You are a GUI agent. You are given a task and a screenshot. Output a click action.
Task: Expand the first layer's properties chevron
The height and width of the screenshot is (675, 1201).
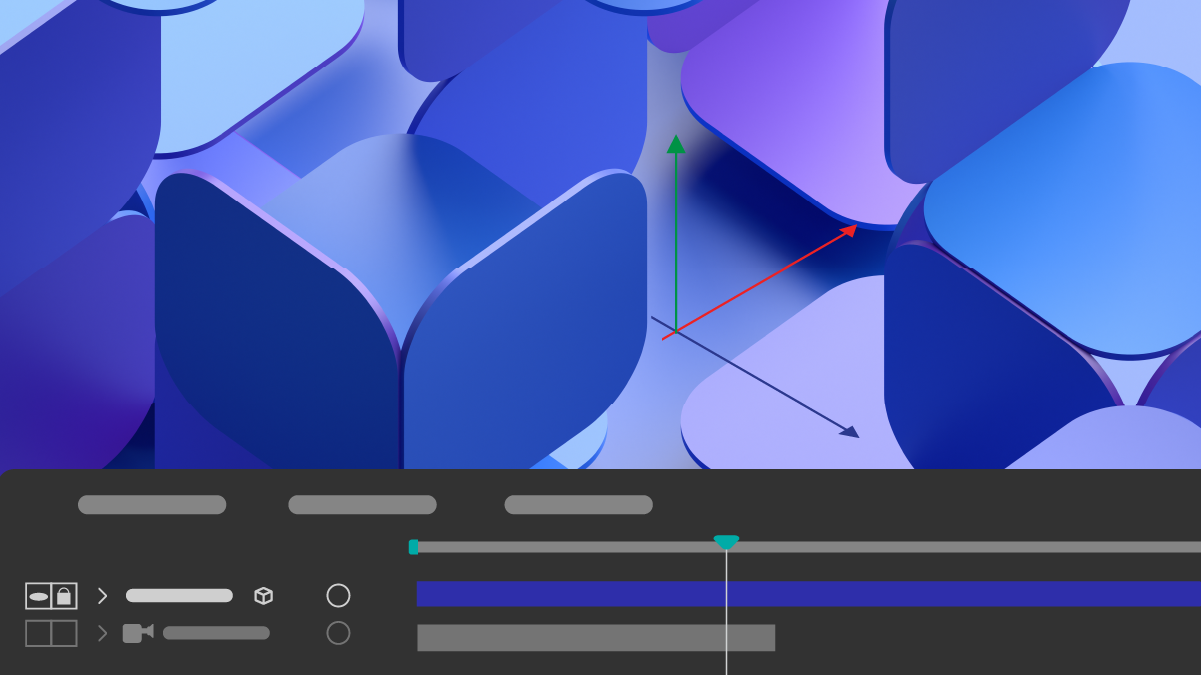tap(101, 595)
